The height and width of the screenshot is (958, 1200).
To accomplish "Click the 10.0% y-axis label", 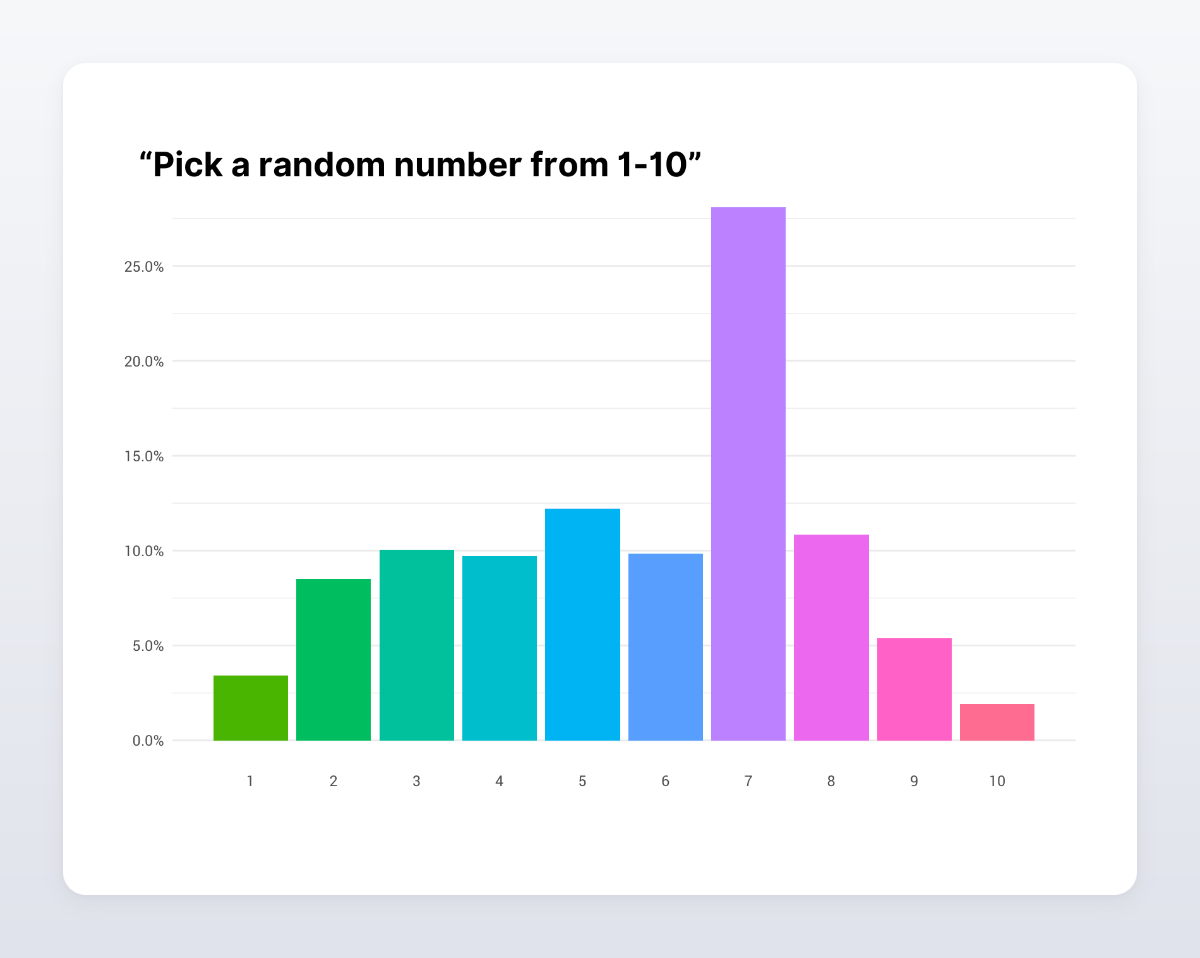I will point(144,551).
